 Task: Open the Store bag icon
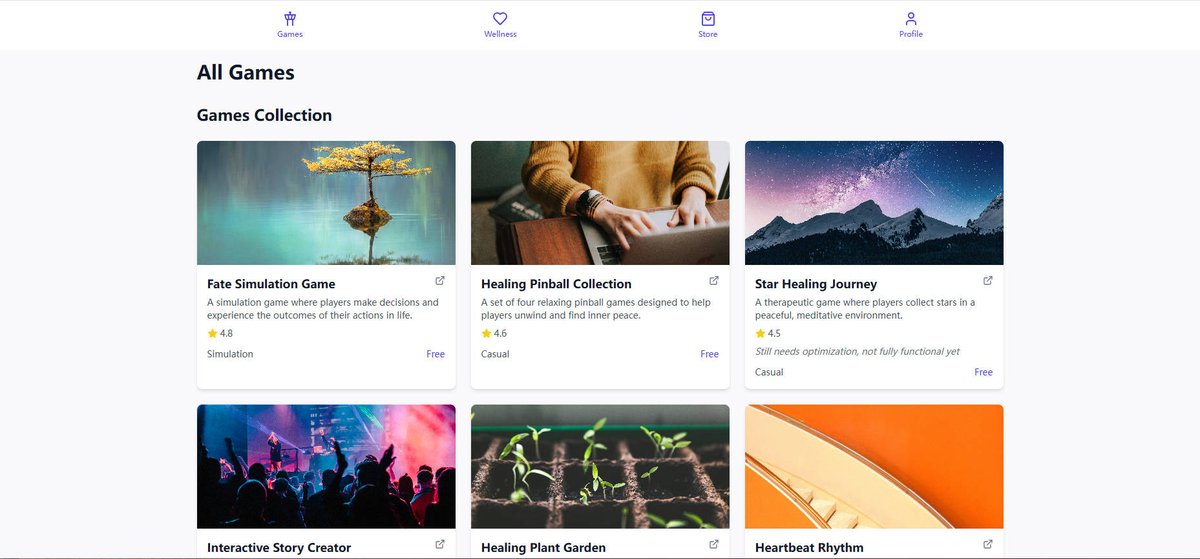[708, 18]
